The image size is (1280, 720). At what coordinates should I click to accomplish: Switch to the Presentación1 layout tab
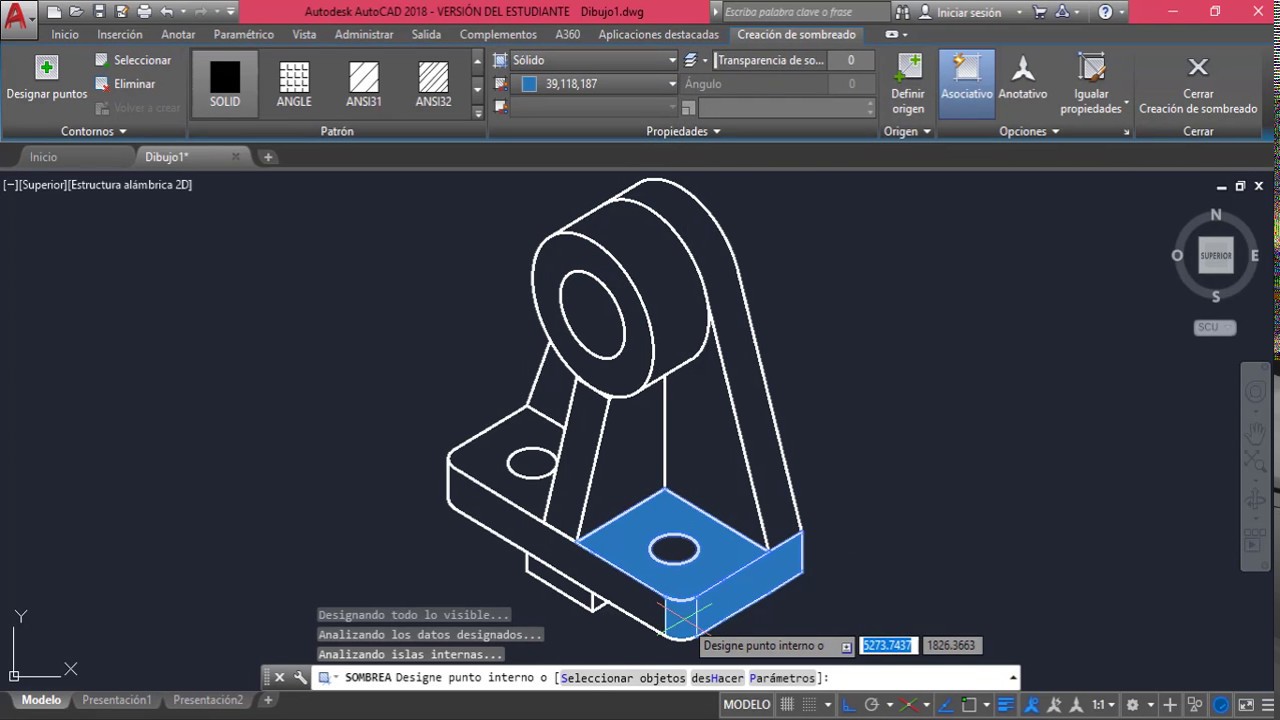click(117, 700)
